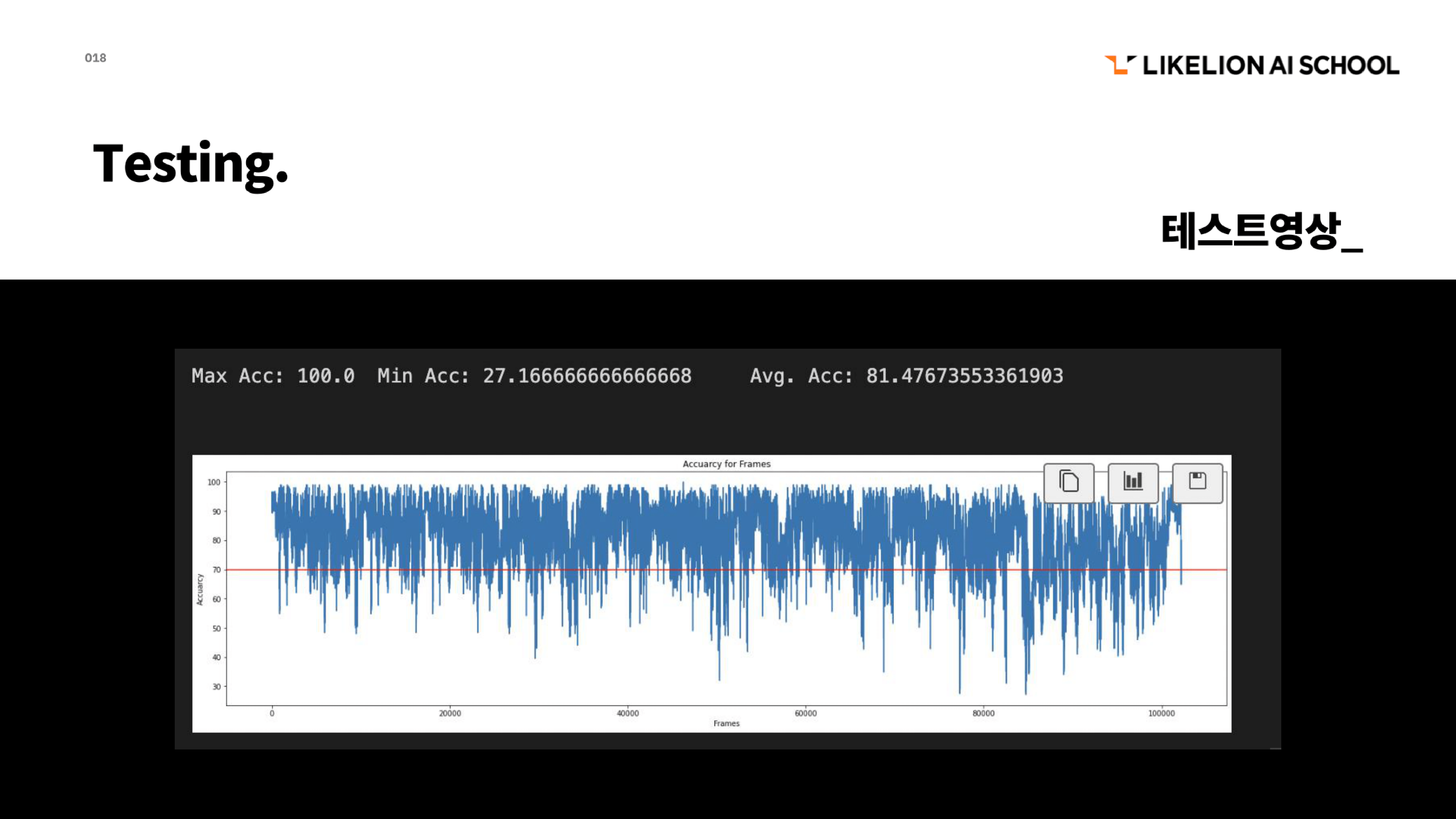Click the Avg. Acc value 81.47
The width and height of the screenshot is (1456, 819).
[x=964, y=376]
